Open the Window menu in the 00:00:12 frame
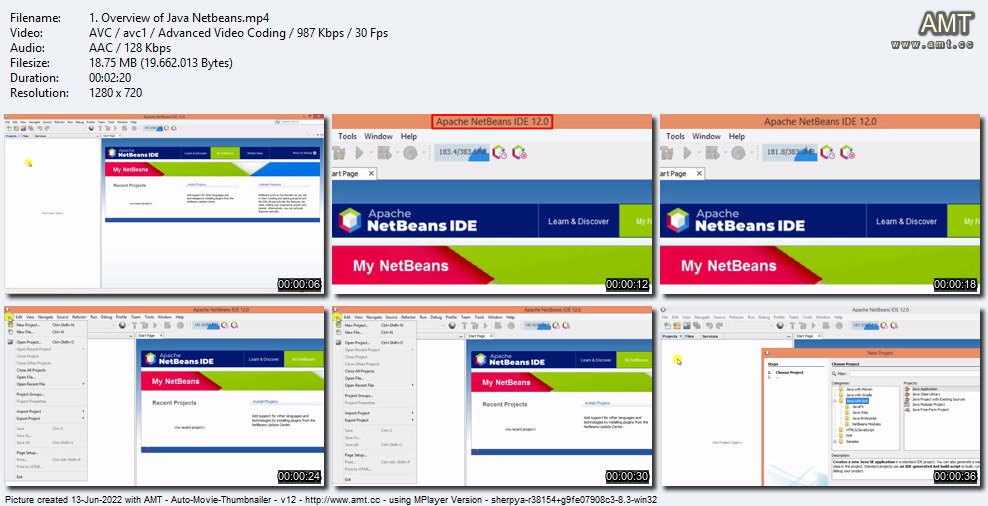This screenshot has height=506, width=988. (379, 136)
